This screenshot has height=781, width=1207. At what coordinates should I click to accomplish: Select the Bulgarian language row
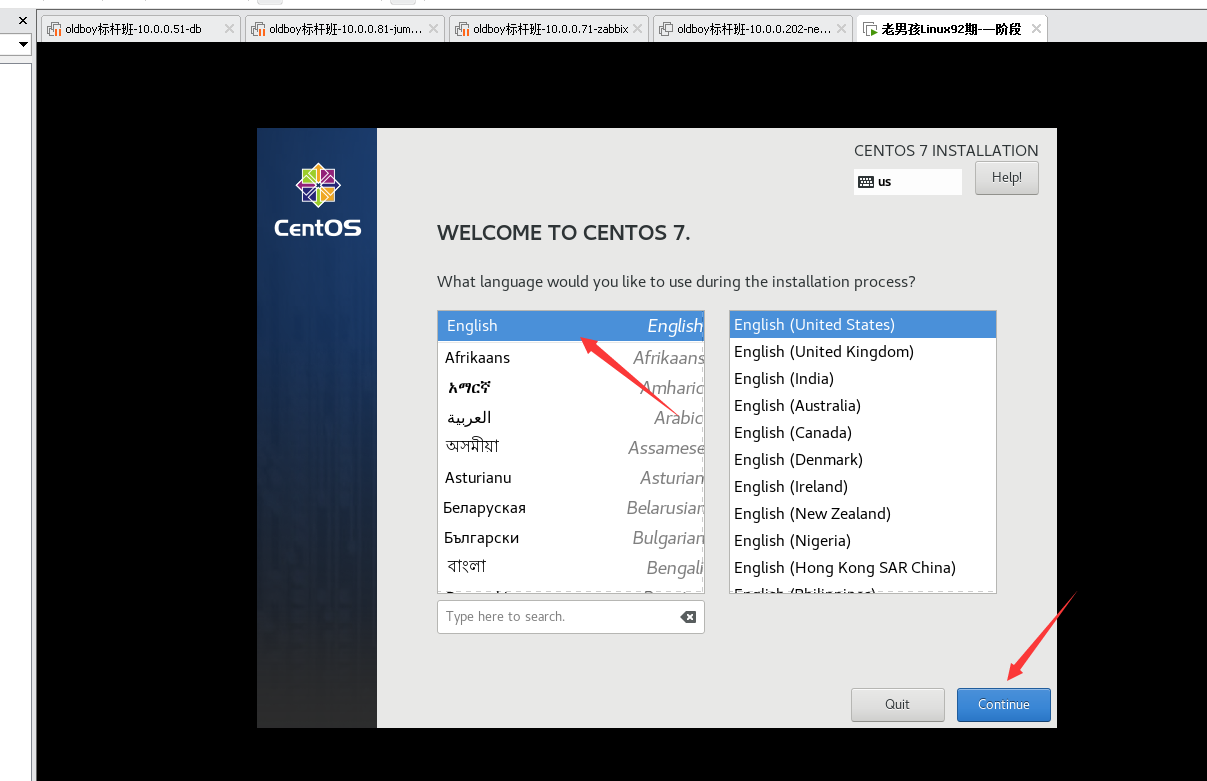[x=570, y=537]
